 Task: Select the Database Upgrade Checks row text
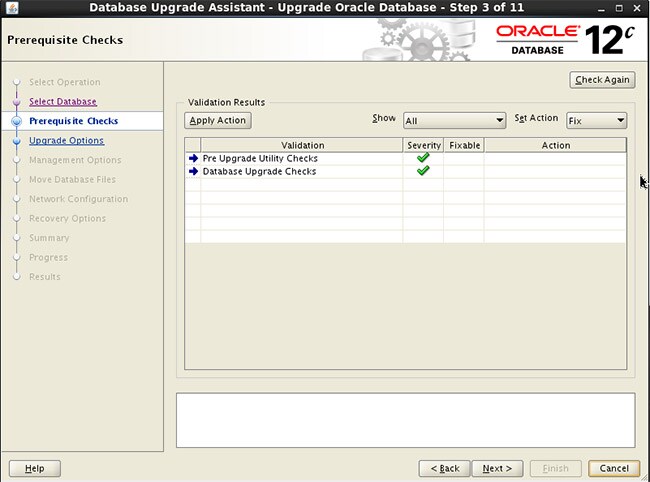coord(259,171)
